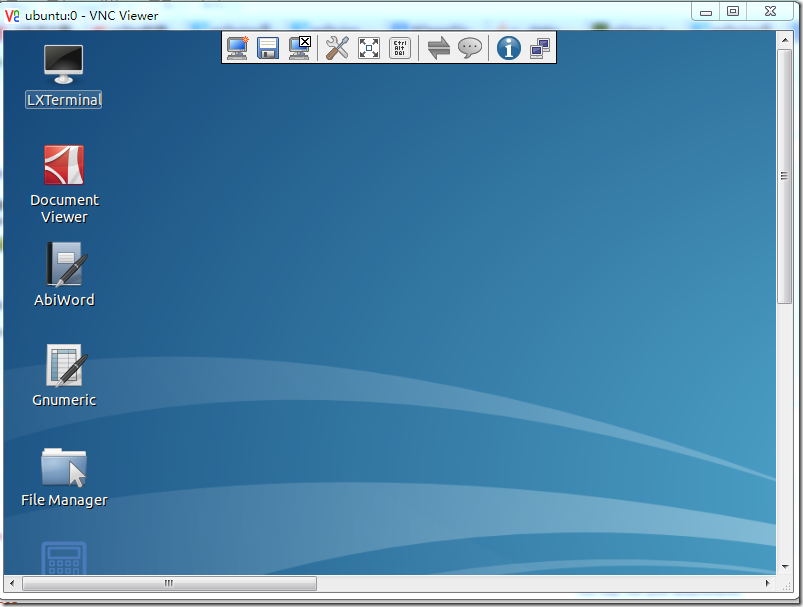
Task: Open the File Transfer arrows icon
Action: 438,48
